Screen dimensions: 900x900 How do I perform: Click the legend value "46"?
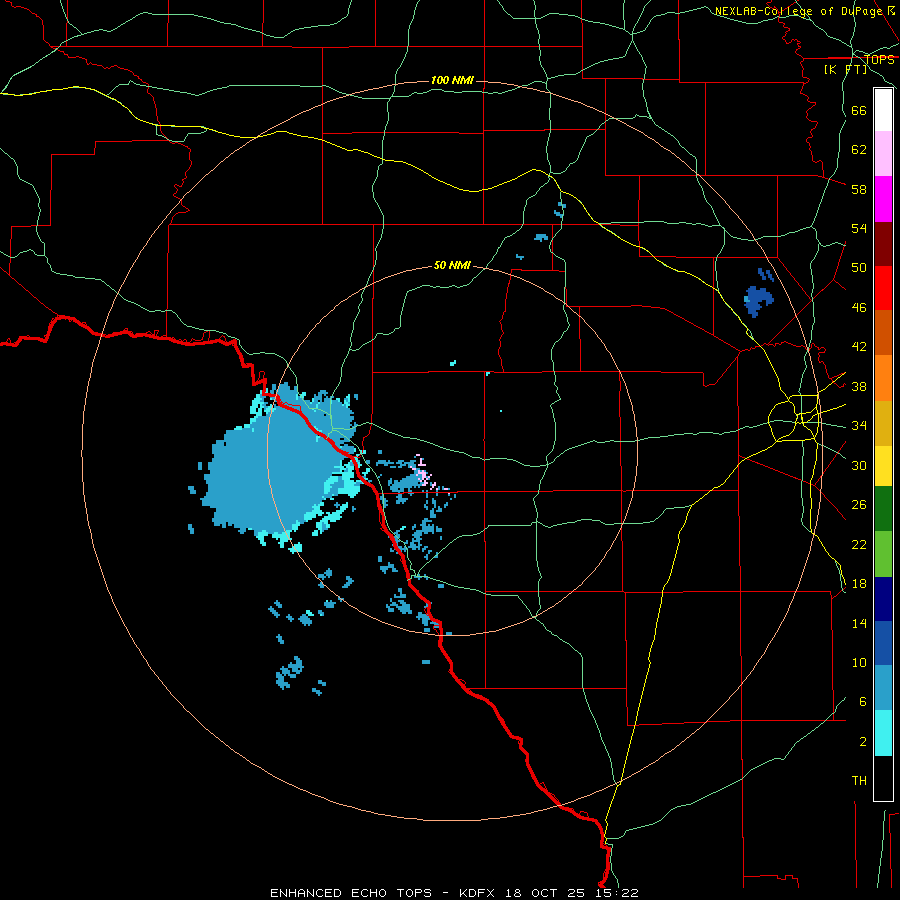point(859,308)
